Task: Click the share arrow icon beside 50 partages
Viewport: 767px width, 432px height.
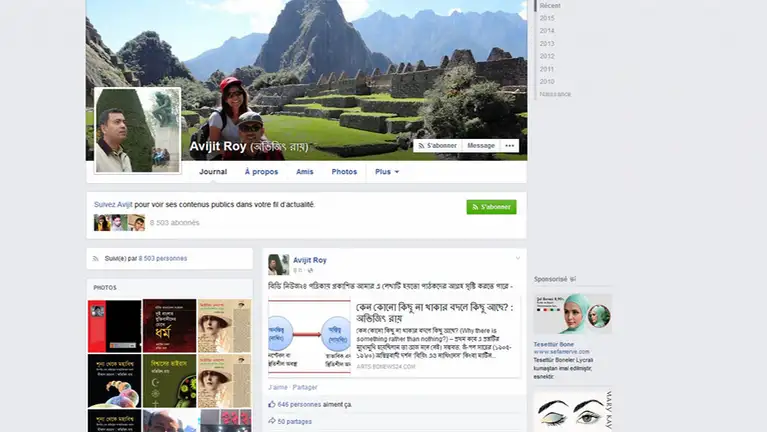Action: (x=272, y=423)
